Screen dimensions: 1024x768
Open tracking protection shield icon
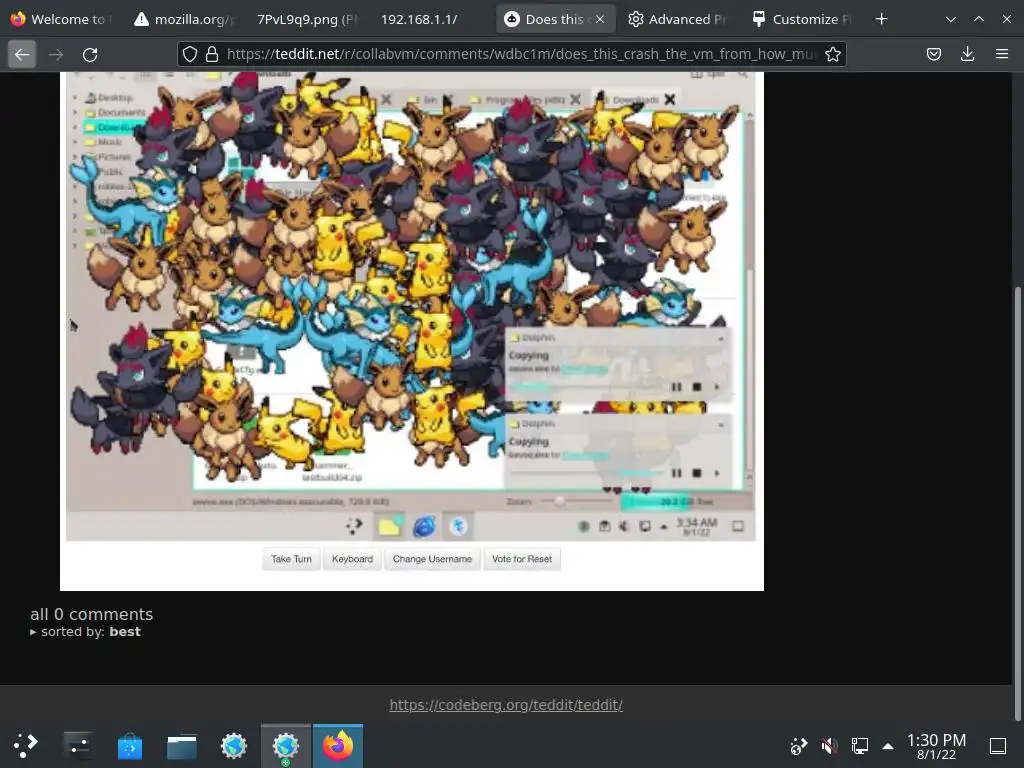(189, 54)
